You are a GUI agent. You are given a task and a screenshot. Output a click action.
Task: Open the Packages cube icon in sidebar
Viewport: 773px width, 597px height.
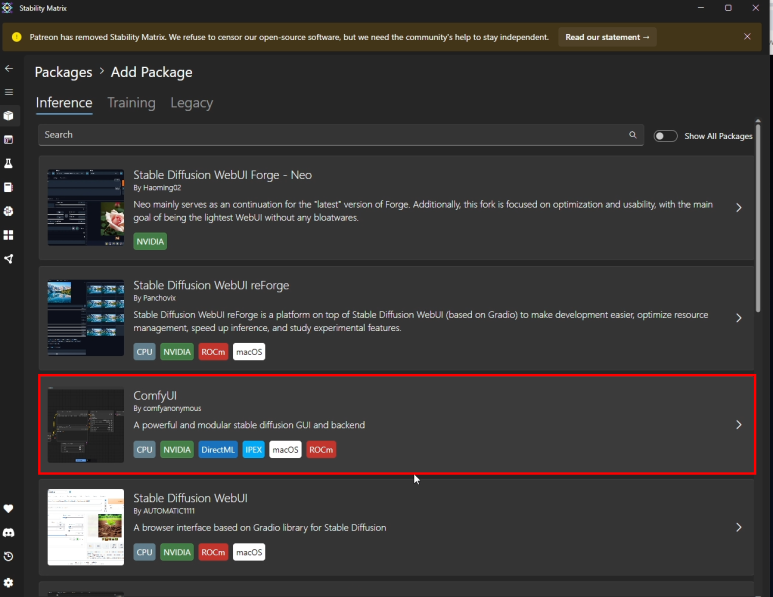[x=9, y=116]
